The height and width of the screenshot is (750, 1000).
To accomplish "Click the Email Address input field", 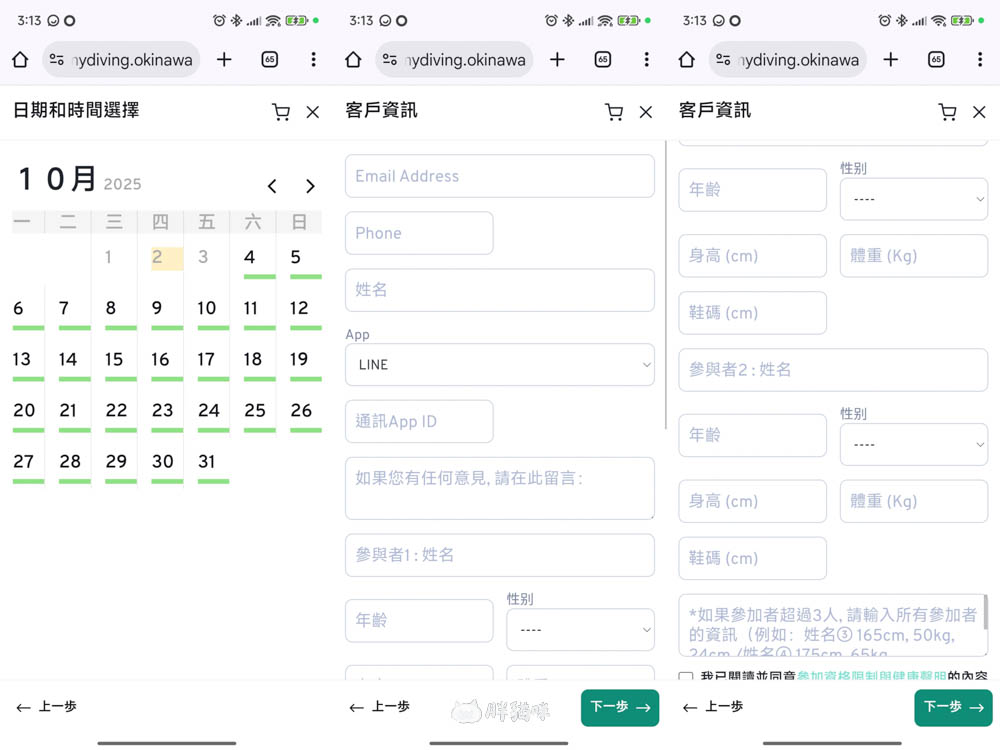I will (499, 176).
